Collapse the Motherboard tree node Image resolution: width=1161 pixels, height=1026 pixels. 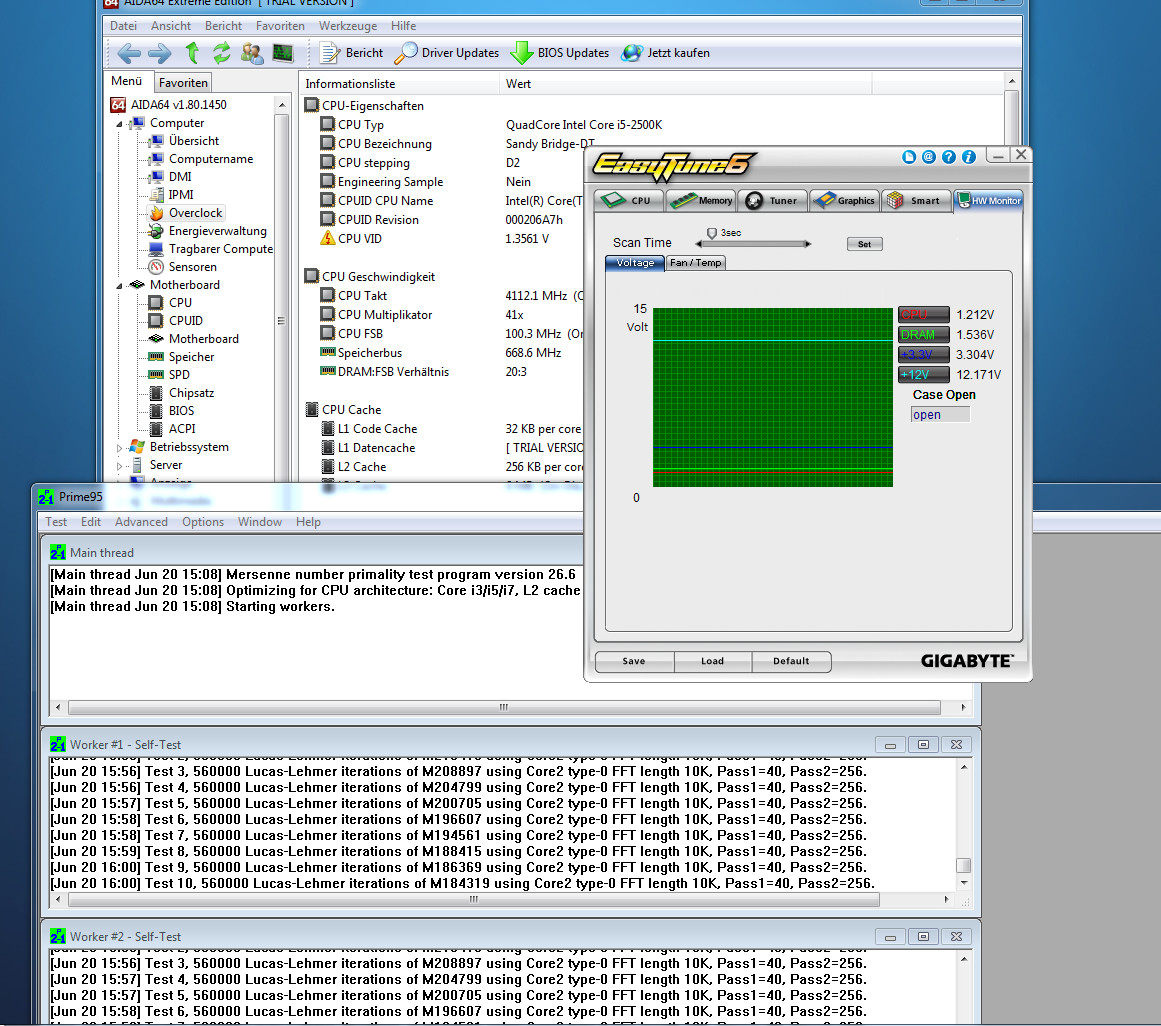point(119,286)
